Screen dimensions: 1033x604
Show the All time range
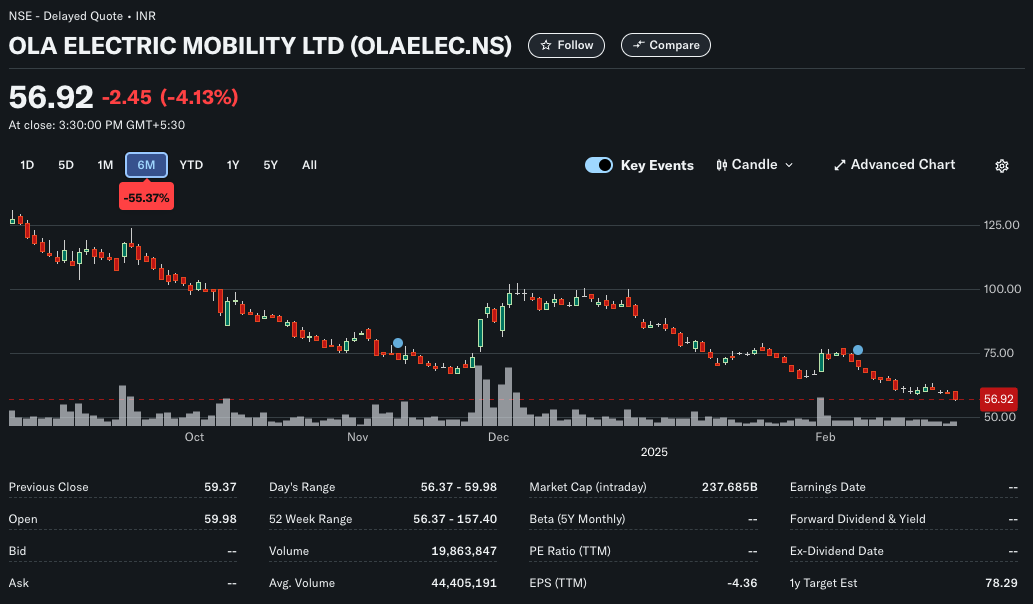(x=310, y=165)
